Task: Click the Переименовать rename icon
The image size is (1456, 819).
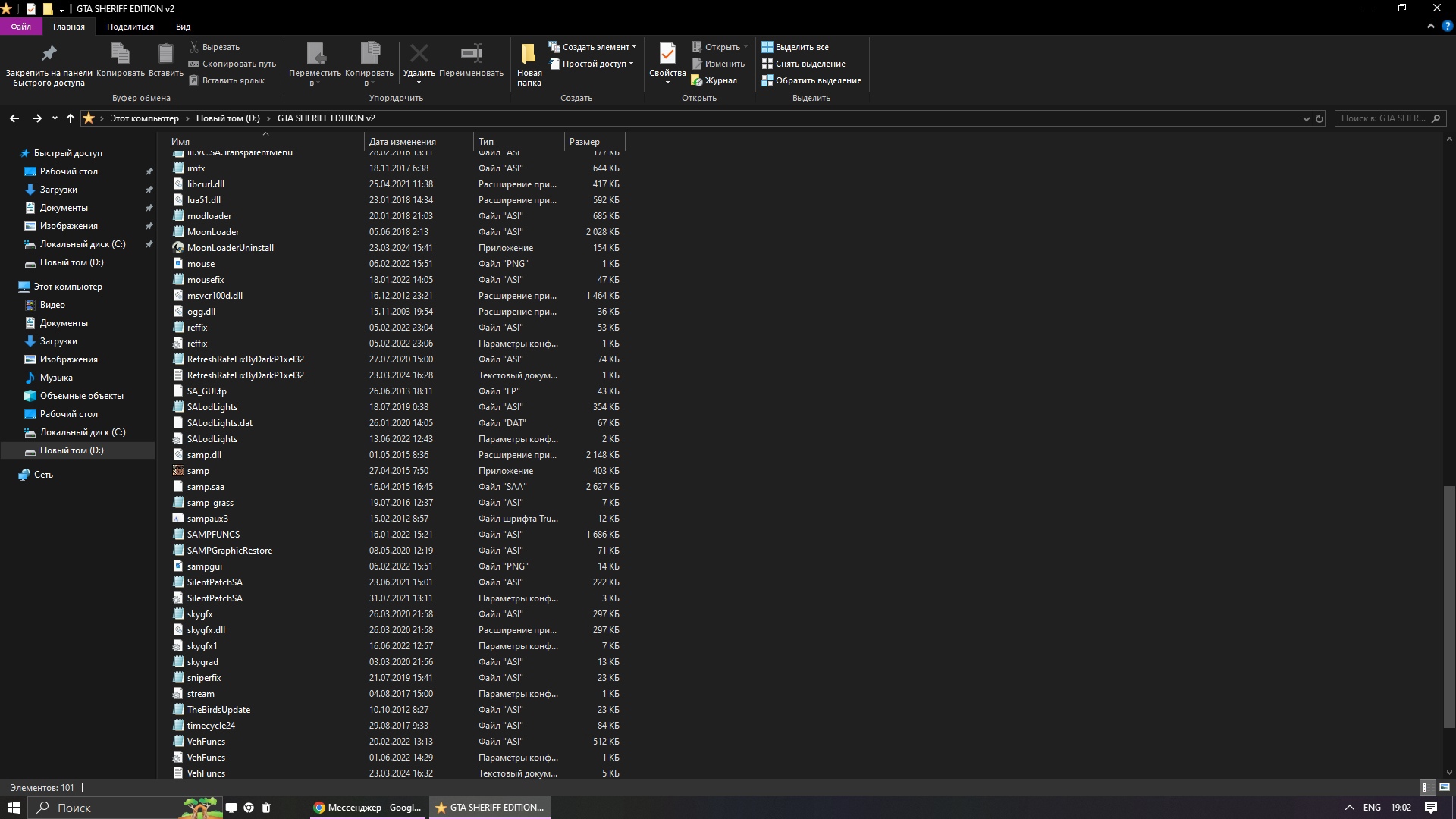Action: click(471, 61)
